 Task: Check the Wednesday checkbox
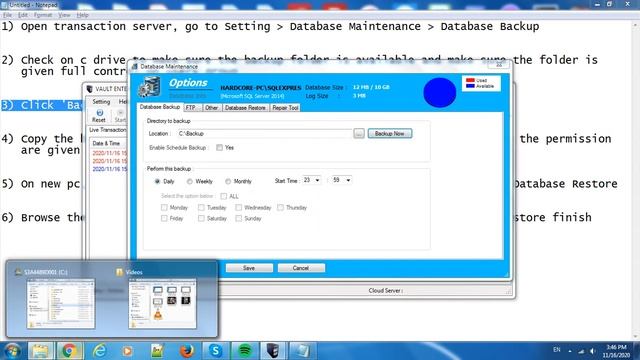(x=239, y=207)
